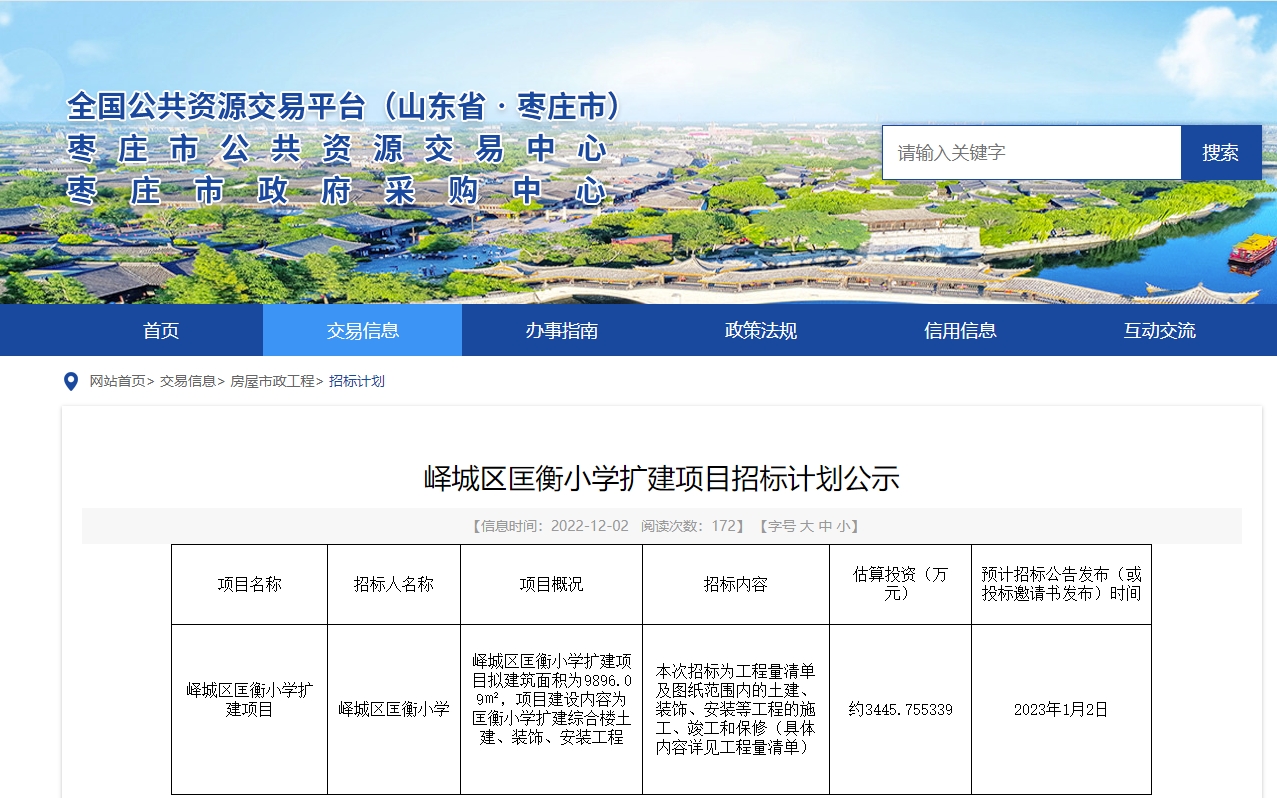1277x798 pixels.
Task: Go to 房屋市政工程 breadcrumb link
Action: point(272,381)
